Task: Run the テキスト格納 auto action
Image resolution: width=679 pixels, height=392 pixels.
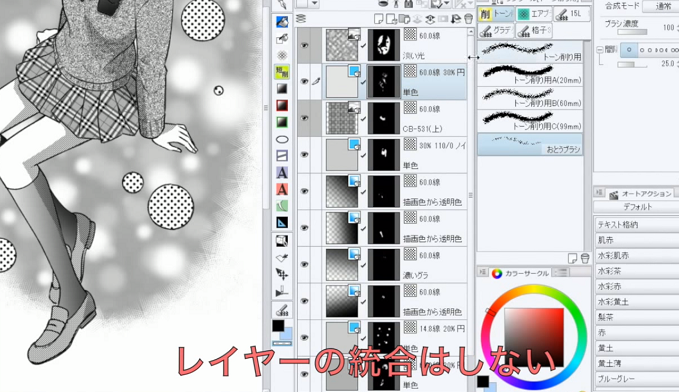Action: pos(637,225)
